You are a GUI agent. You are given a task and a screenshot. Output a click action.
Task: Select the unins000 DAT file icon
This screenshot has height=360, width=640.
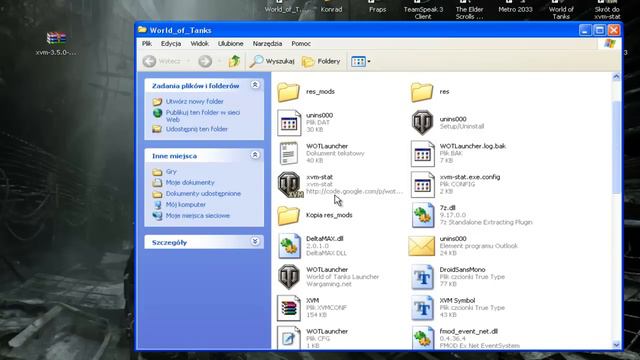click(289, 122)
